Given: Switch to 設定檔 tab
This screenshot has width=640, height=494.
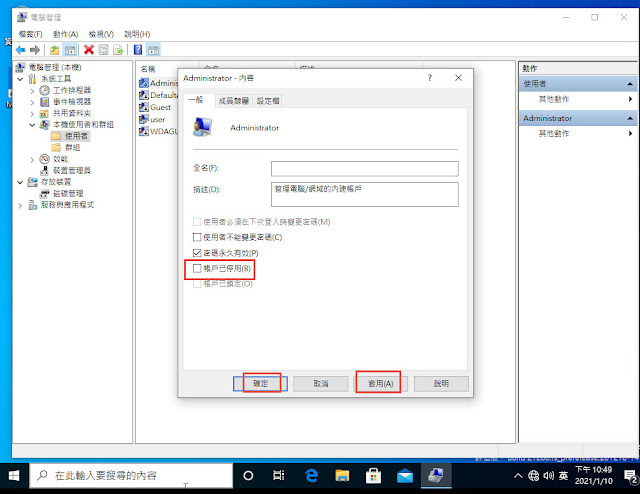Looking at the screenshot, I should point(268,101).
